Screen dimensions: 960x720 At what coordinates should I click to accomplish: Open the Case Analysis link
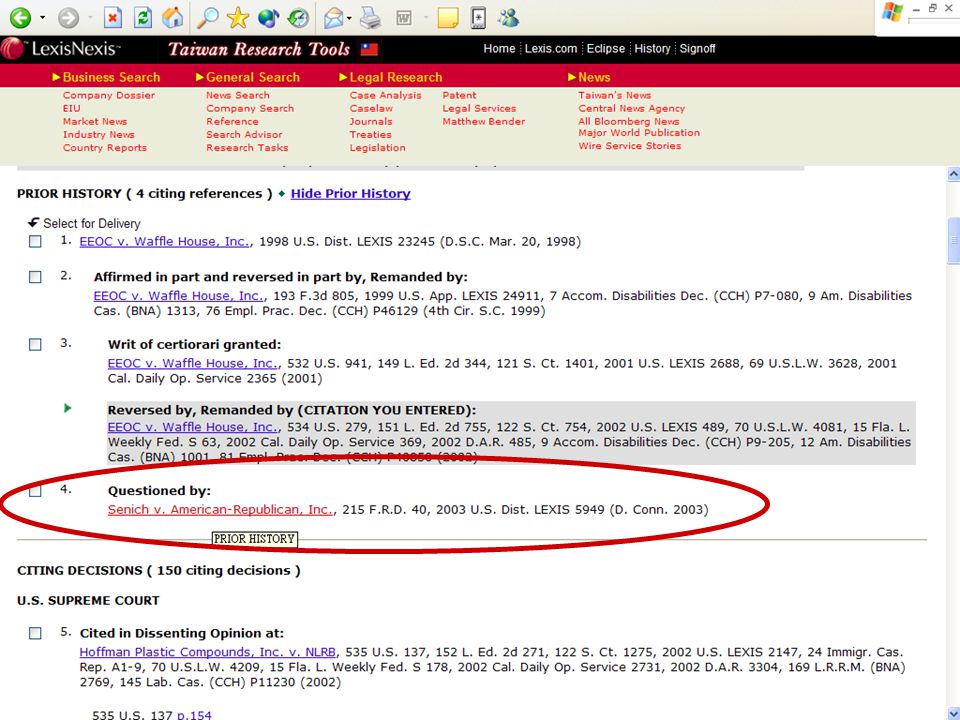386,96
